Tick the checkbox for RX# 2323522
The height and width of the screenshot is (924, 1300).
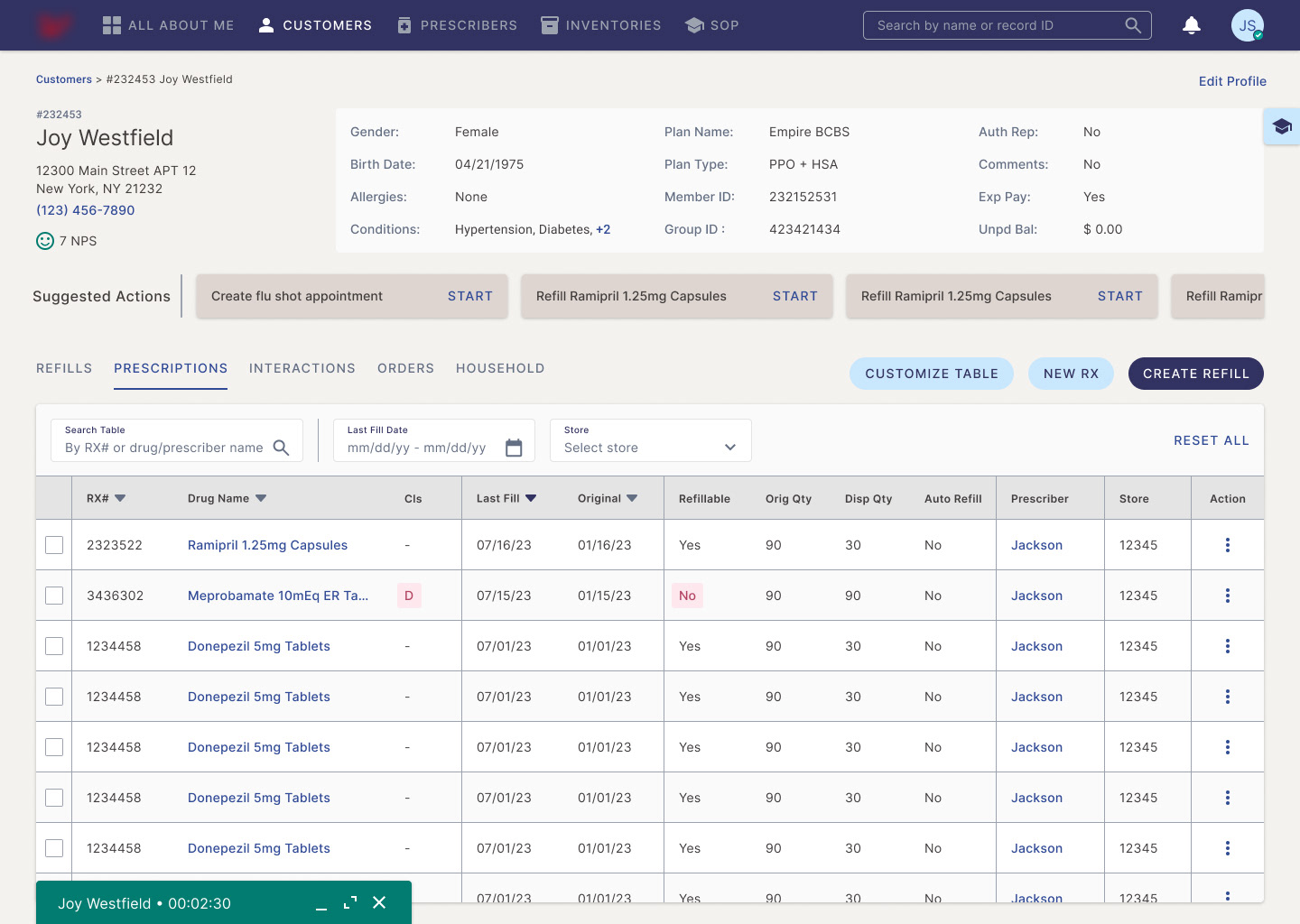(54, 545)
